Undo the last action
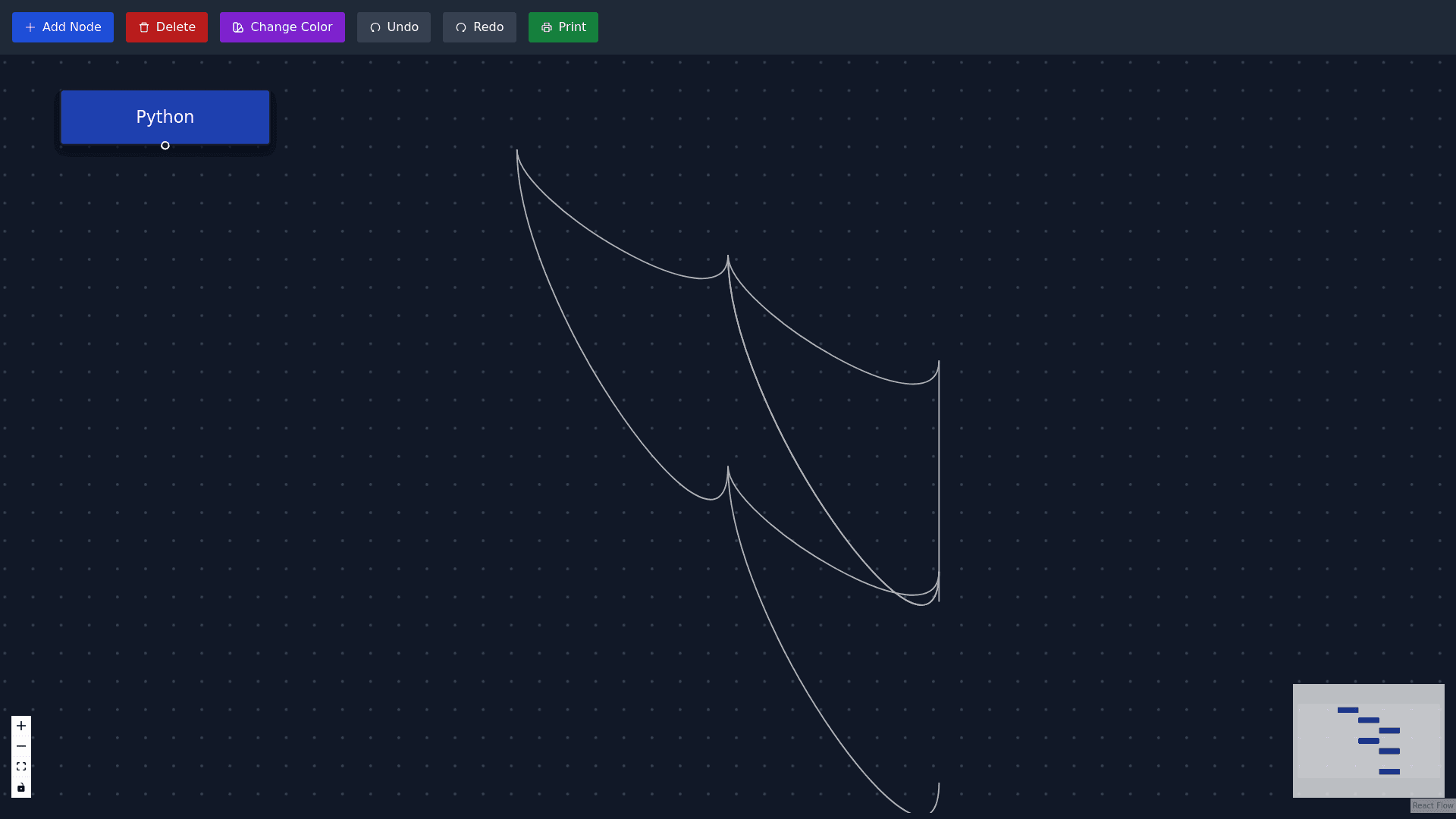 (x=394, y=27)
